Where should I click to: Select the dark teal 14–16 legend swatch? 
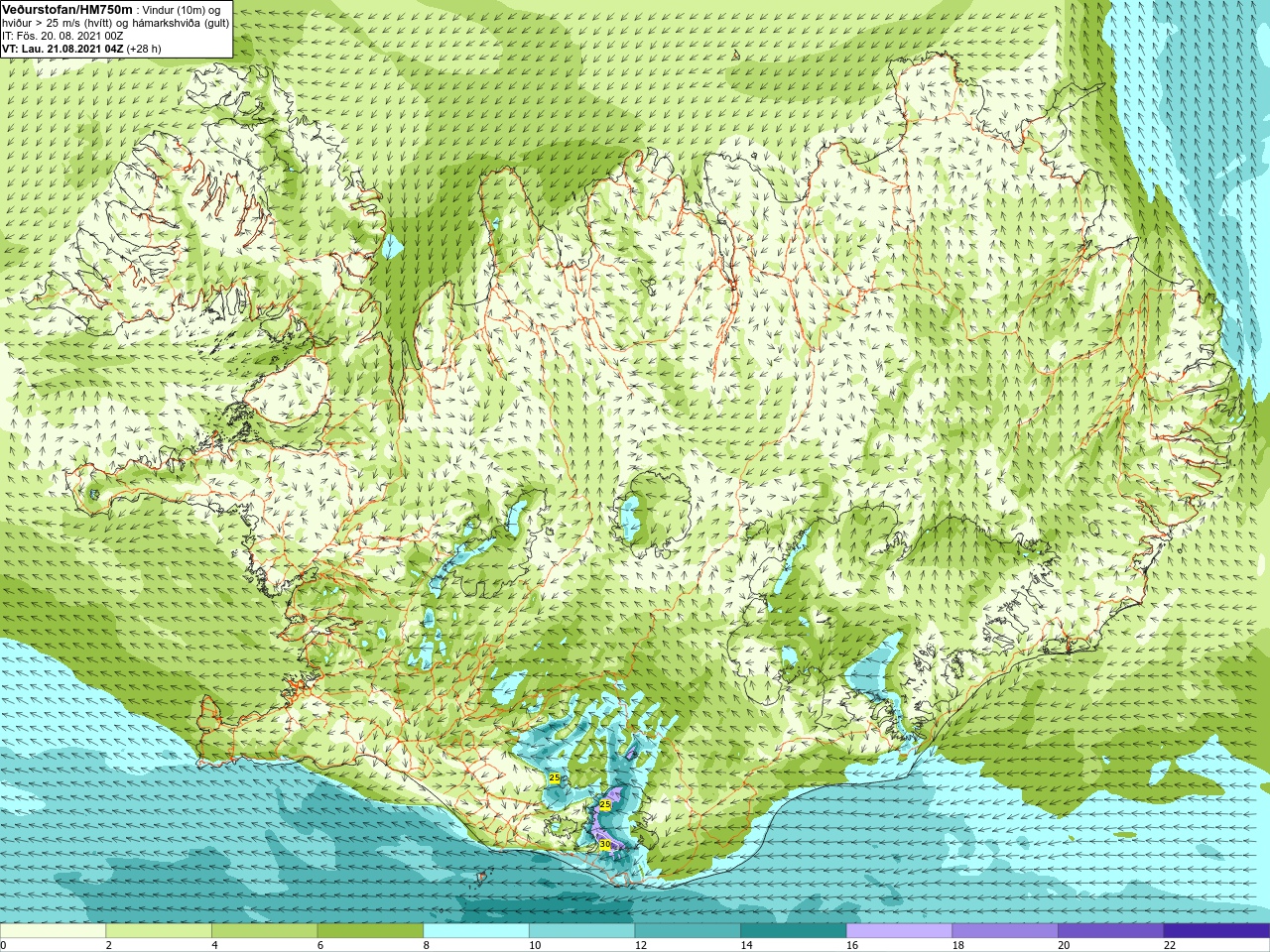pyautogui.click(x=794, y=931)
